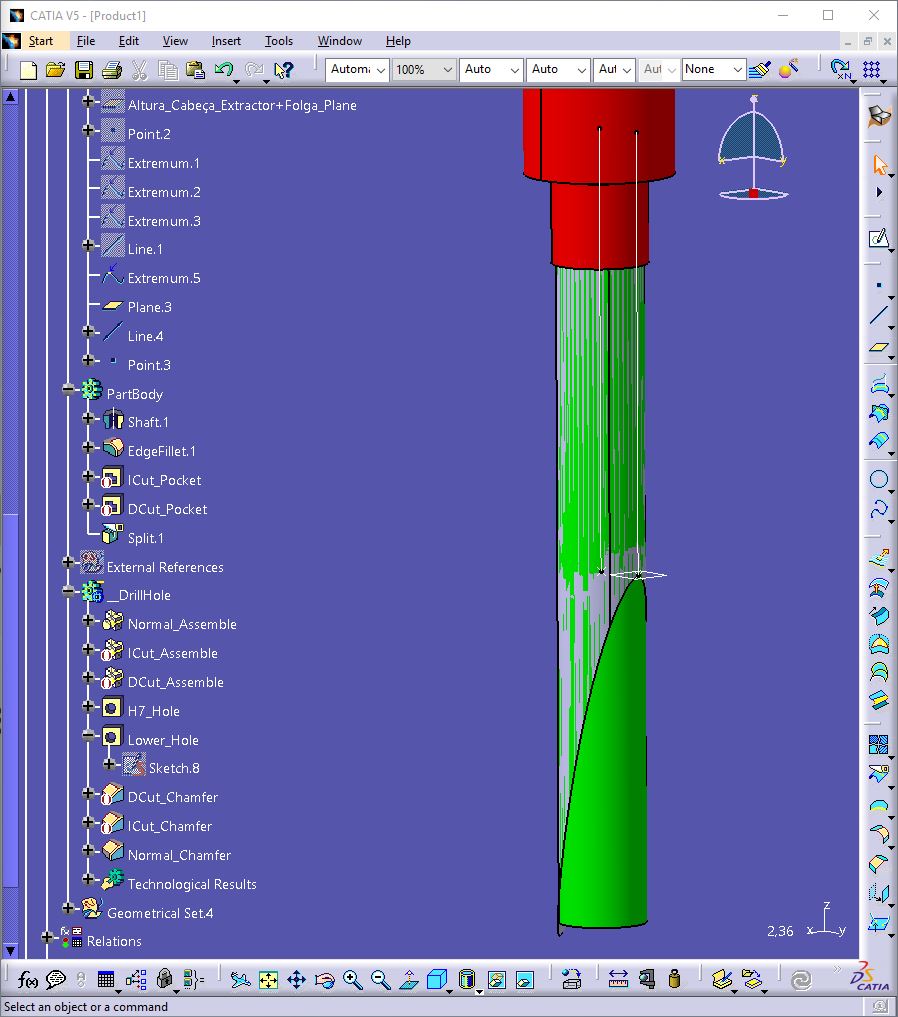Select EdgeFillet.1 in the tree
Viewport: 898px width, 1017px height.
161,451
